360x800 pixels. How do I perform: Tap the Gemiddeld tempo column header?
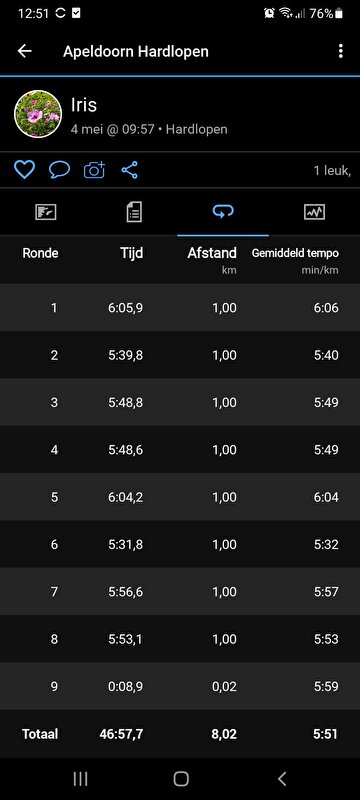pos(295,254)
